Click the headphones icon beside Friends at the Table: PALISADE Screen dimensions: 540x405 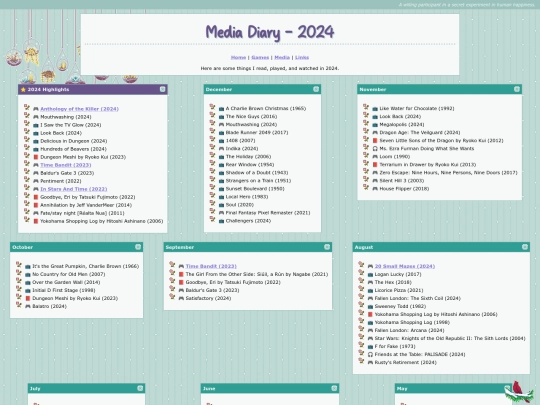370,354
